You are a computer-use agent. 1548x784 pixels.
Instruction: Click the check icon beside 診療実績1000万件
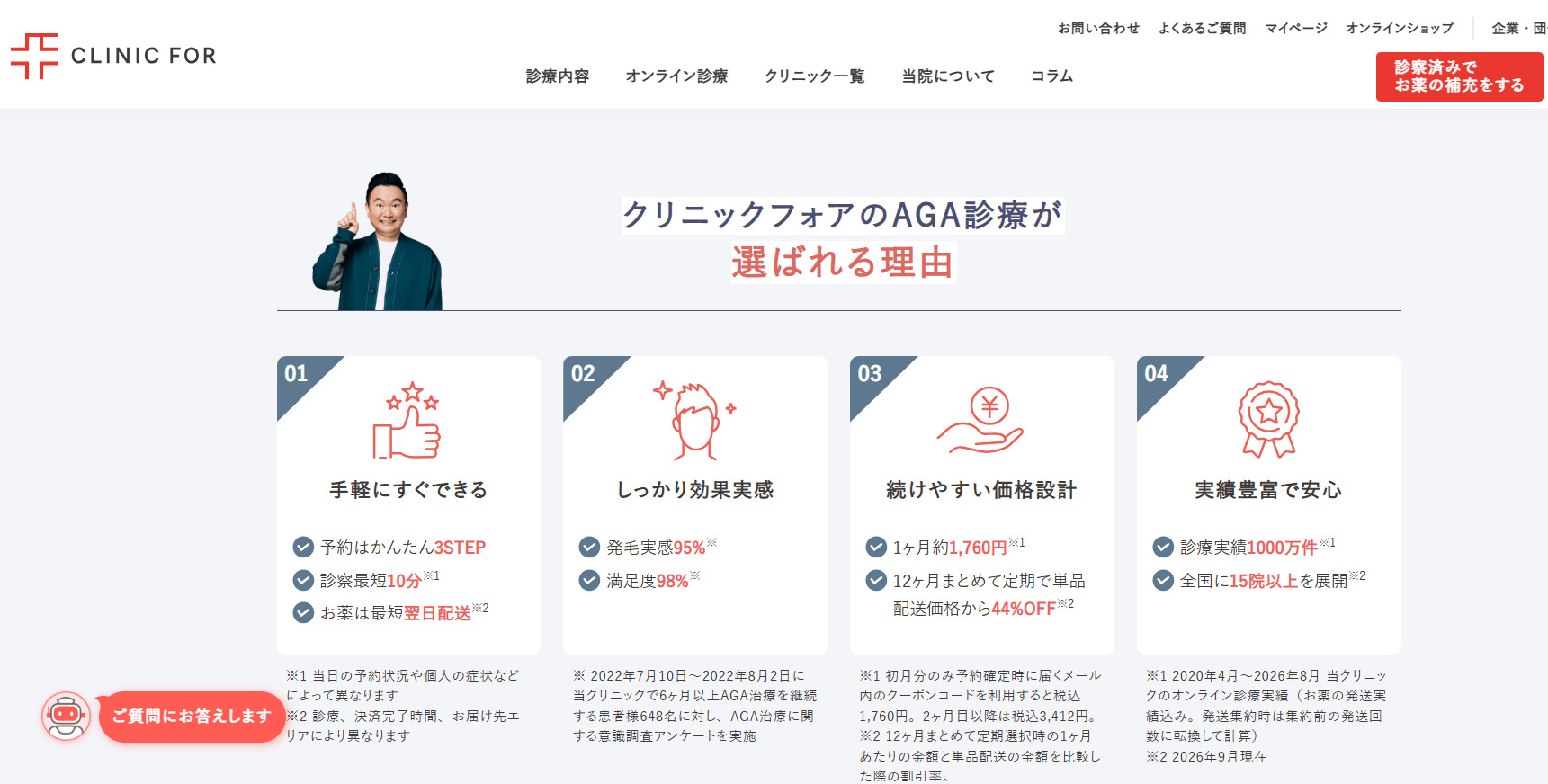click(x=1163, y=547)
